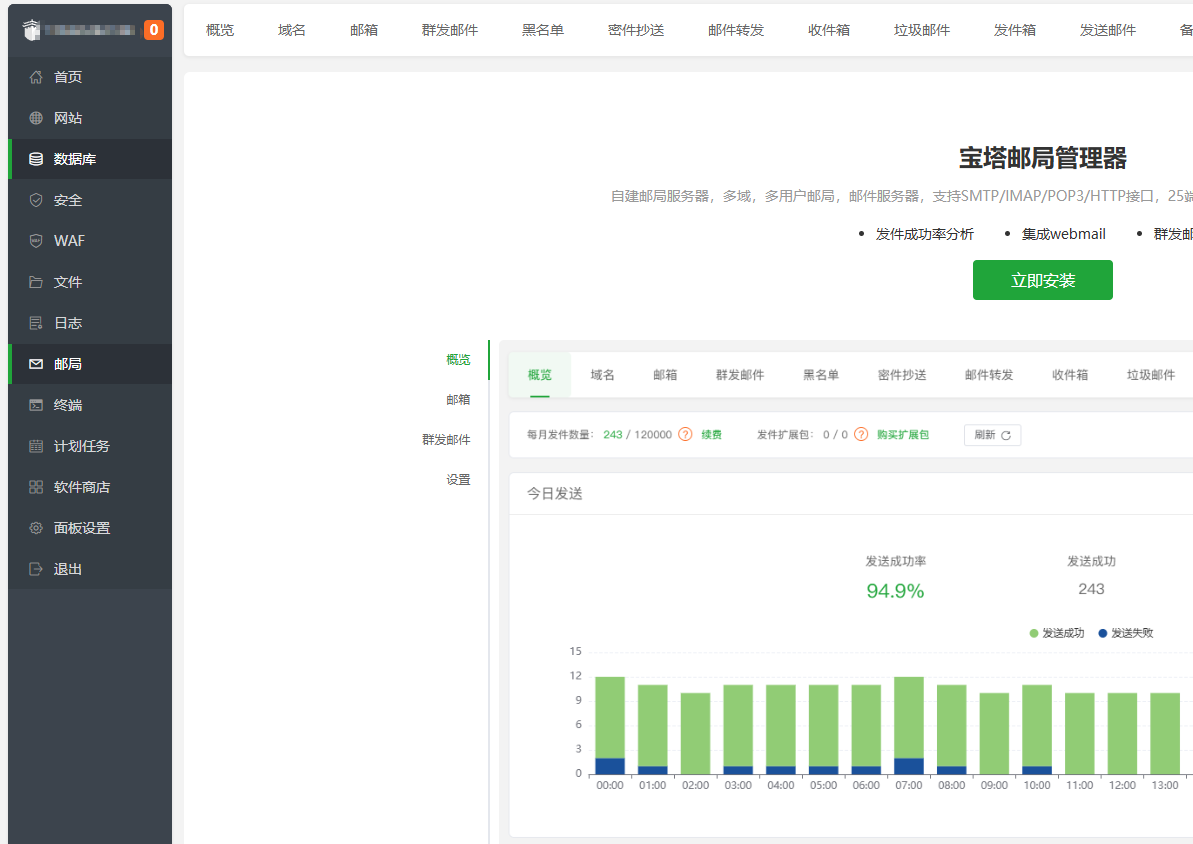Viewport: 1193px width, 844px height.
Task: Toggle the 发送失败 legend item
Action: tap(1126, 633)
